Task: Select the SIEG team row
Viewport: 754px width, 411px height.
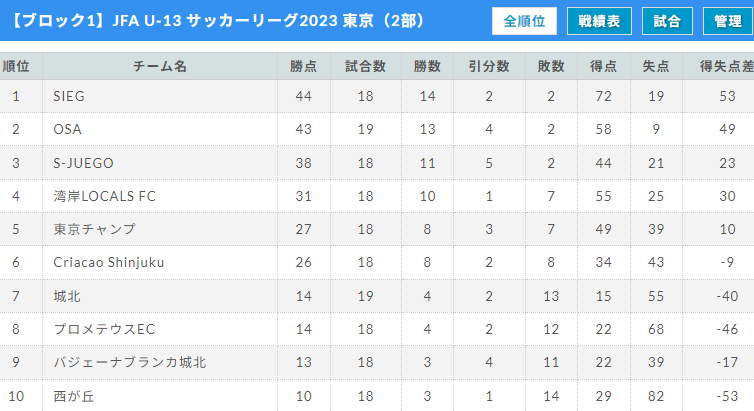Action: [377, 96]
